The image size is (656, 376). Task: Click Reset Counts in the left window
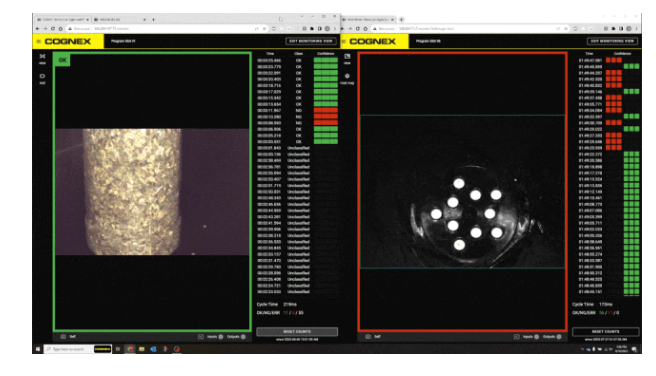point(297,331)
